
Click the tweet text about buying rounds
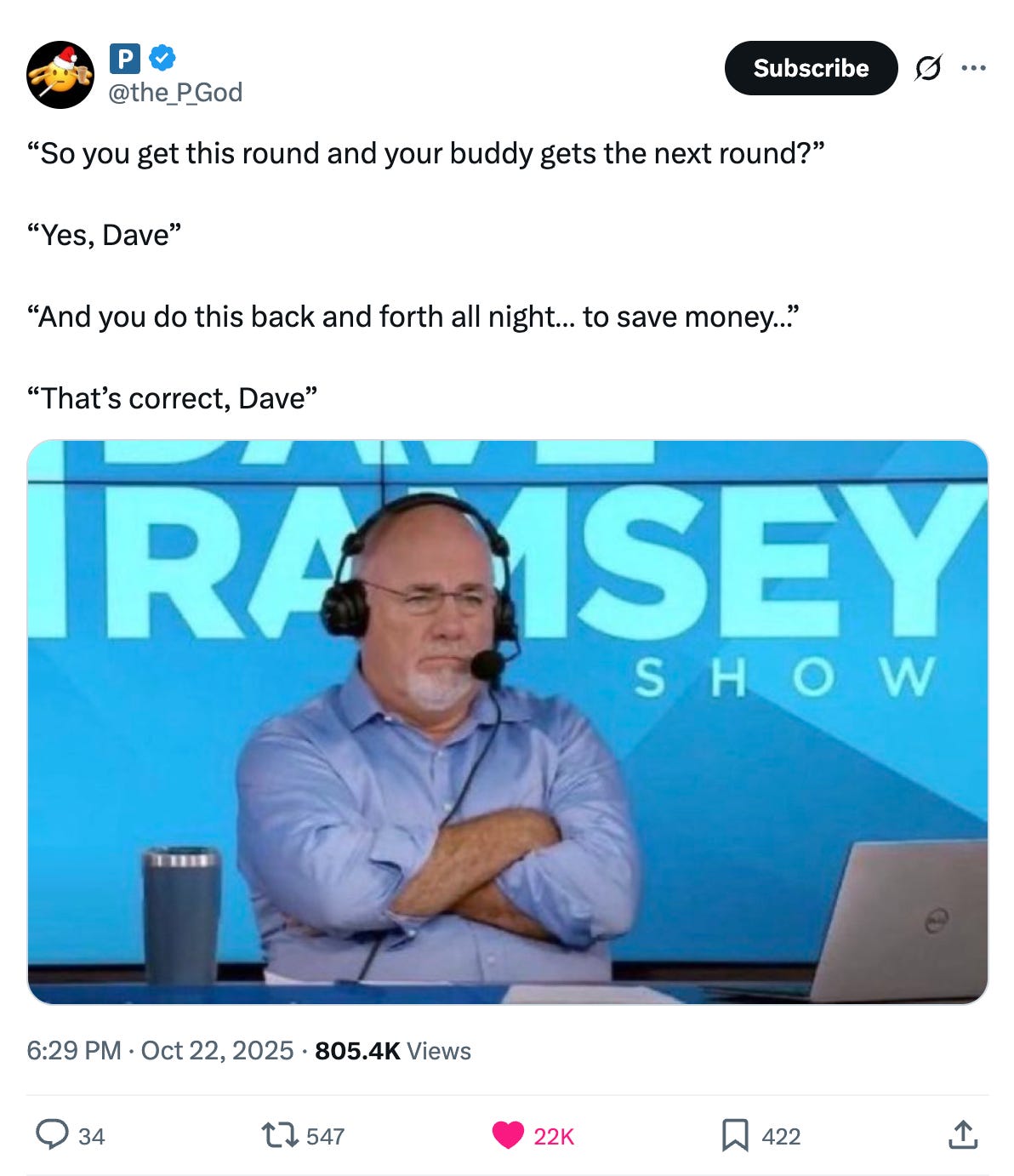click(425, 276)
